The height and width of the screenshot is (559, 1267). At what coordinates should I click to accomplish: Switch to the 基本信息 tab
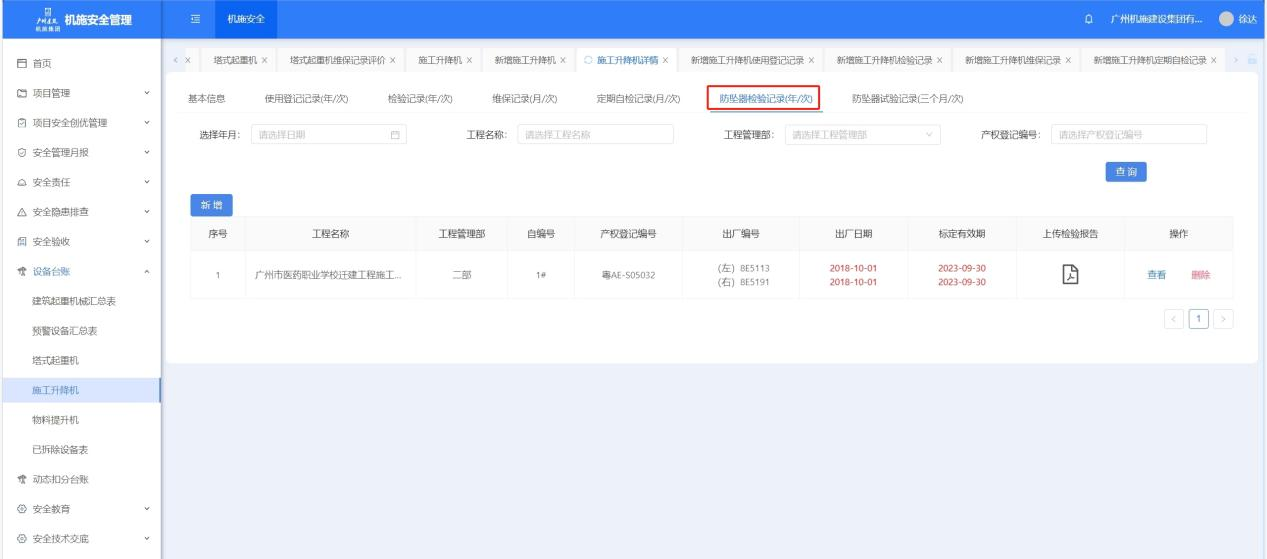(x=207, y=98)
